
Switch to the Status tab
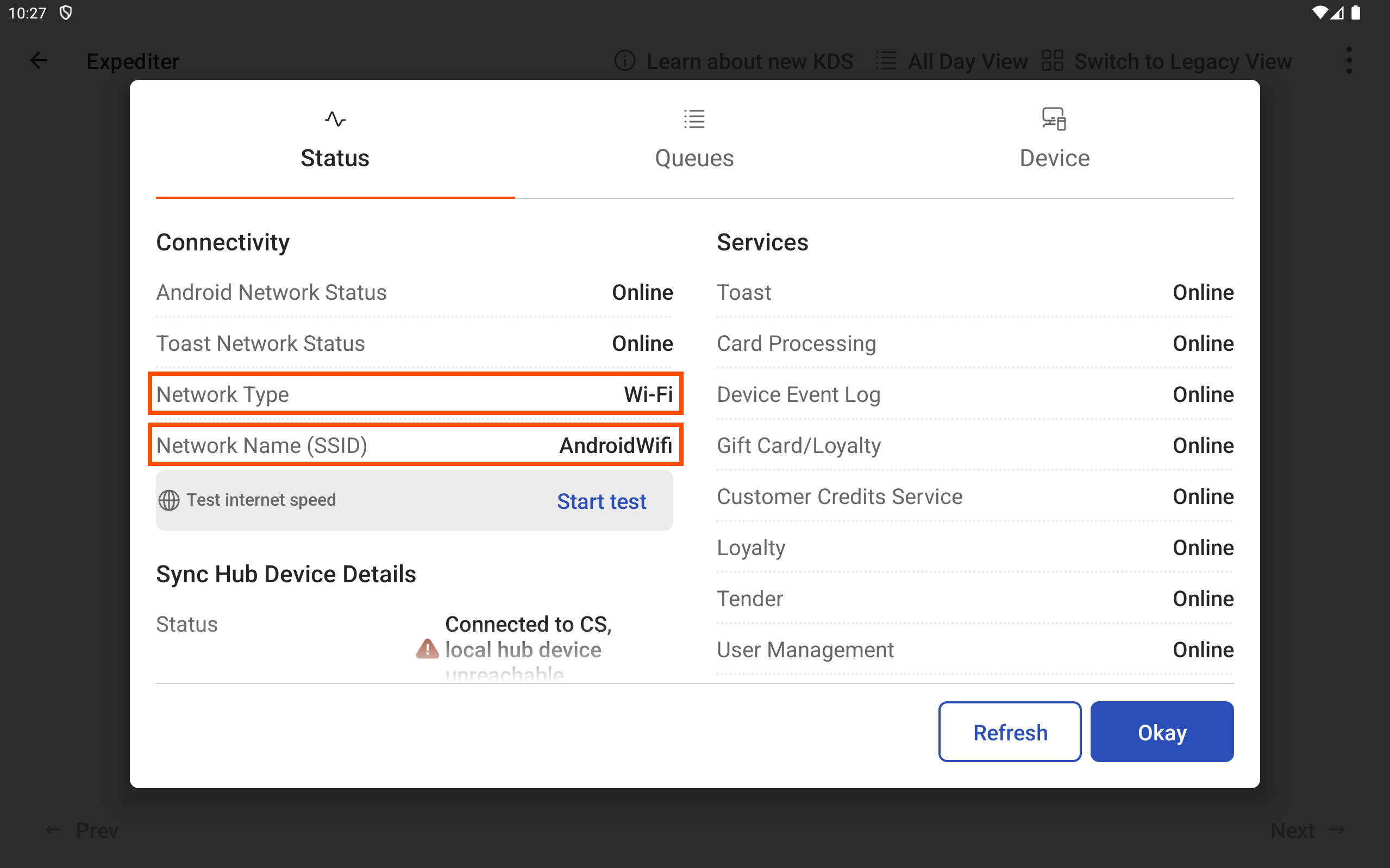(335, 140)
